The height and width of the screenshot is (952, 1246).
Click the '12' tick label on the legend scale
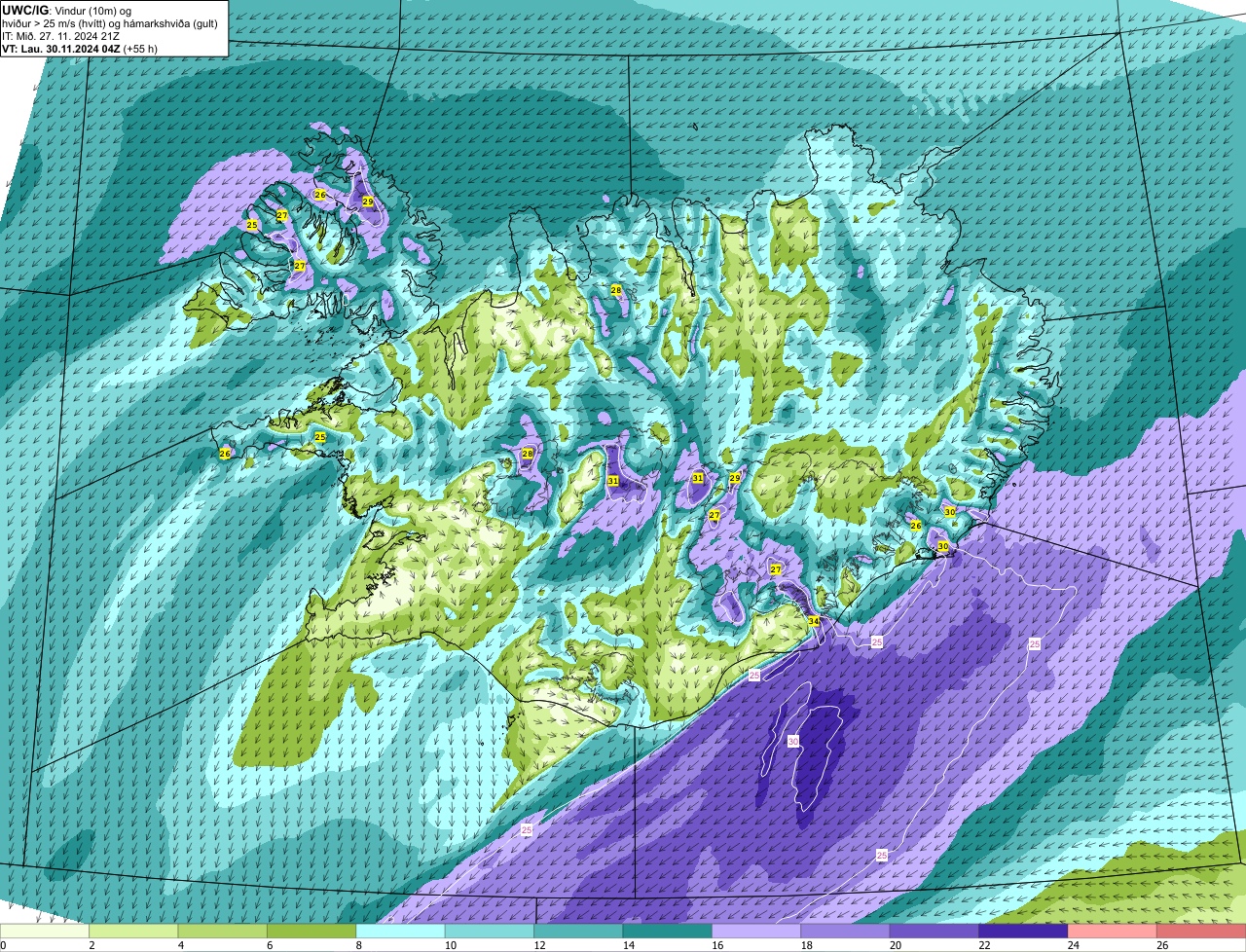click(538, 945)
